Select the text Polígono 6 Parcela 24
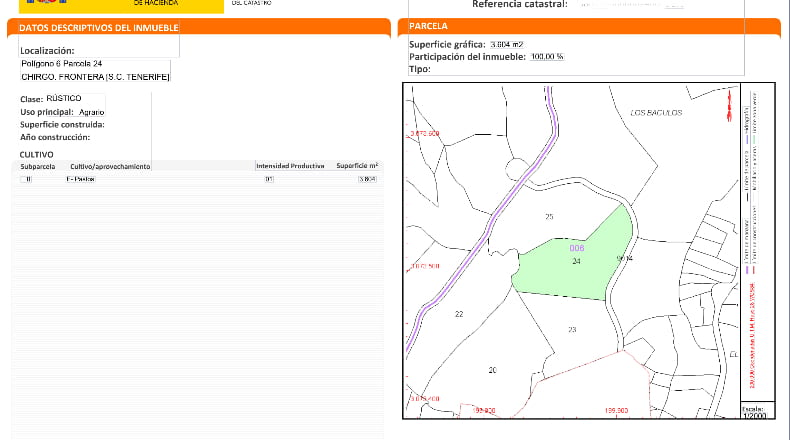Image resolution: width=790 pixels, height=440 pixels. [x=61, y=64]
